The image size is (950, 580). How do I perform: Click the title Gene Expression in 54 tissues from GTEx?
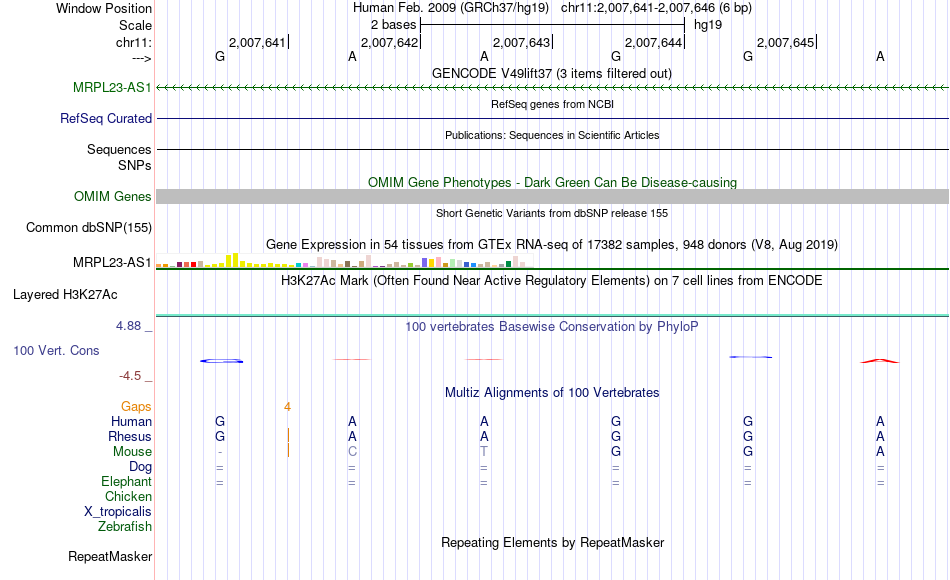coord(552,244)
